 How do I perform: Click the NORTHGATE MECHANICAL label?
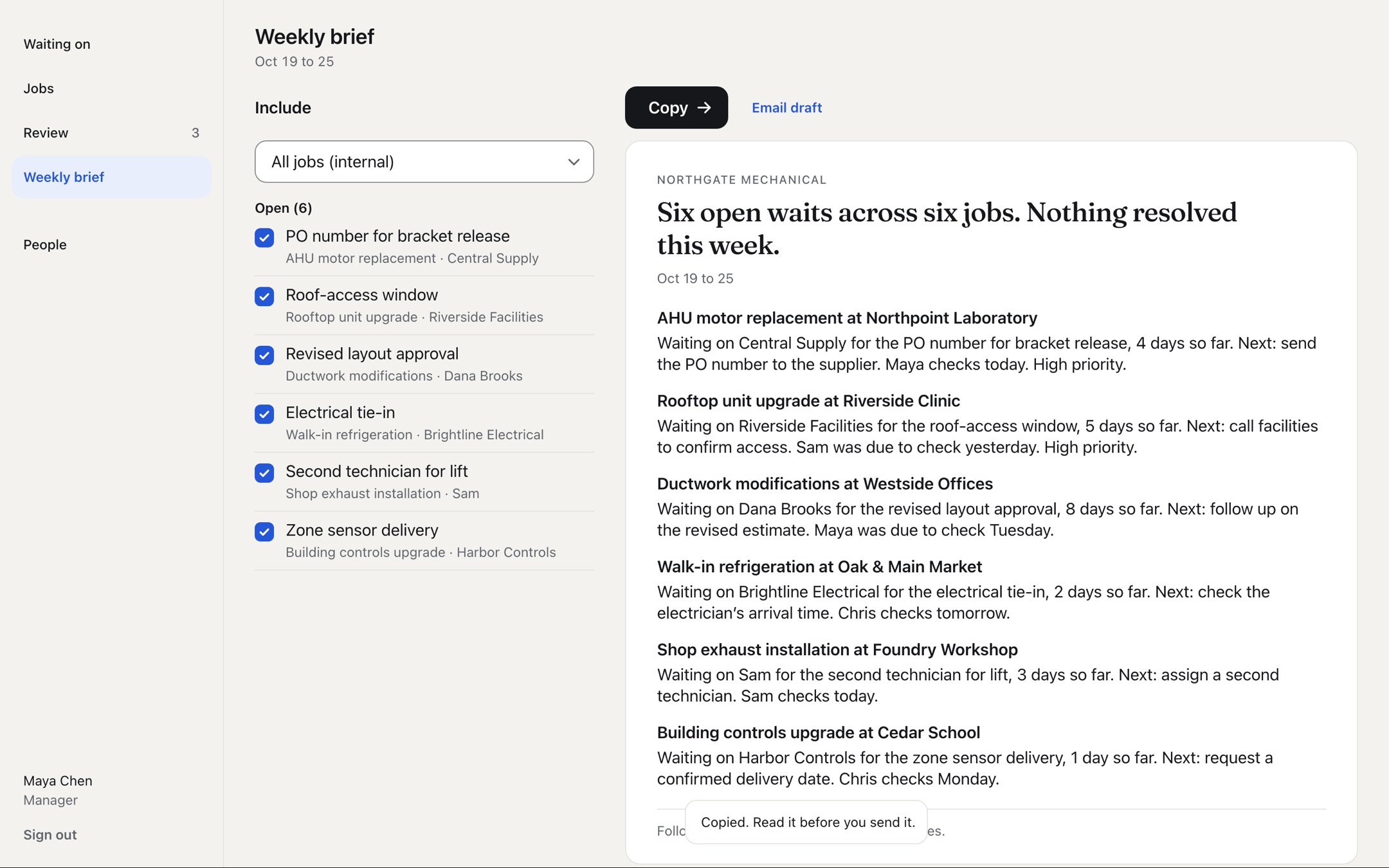pyautogui.click(x=741, y=180)
